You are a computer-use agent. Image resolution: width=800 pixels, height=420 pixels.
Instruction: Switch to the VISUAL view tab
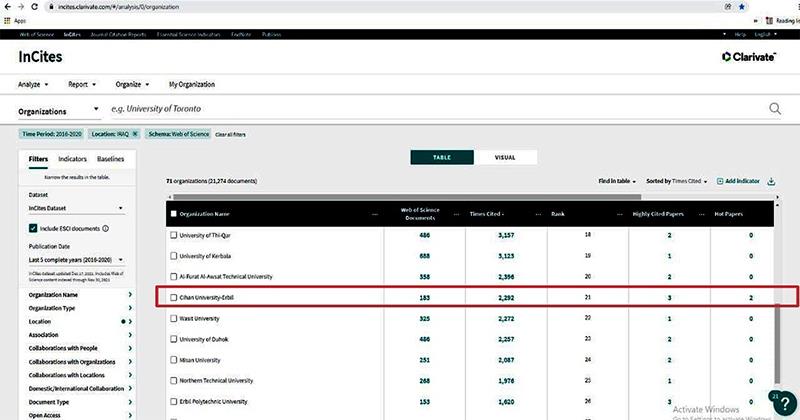point(505,157)
